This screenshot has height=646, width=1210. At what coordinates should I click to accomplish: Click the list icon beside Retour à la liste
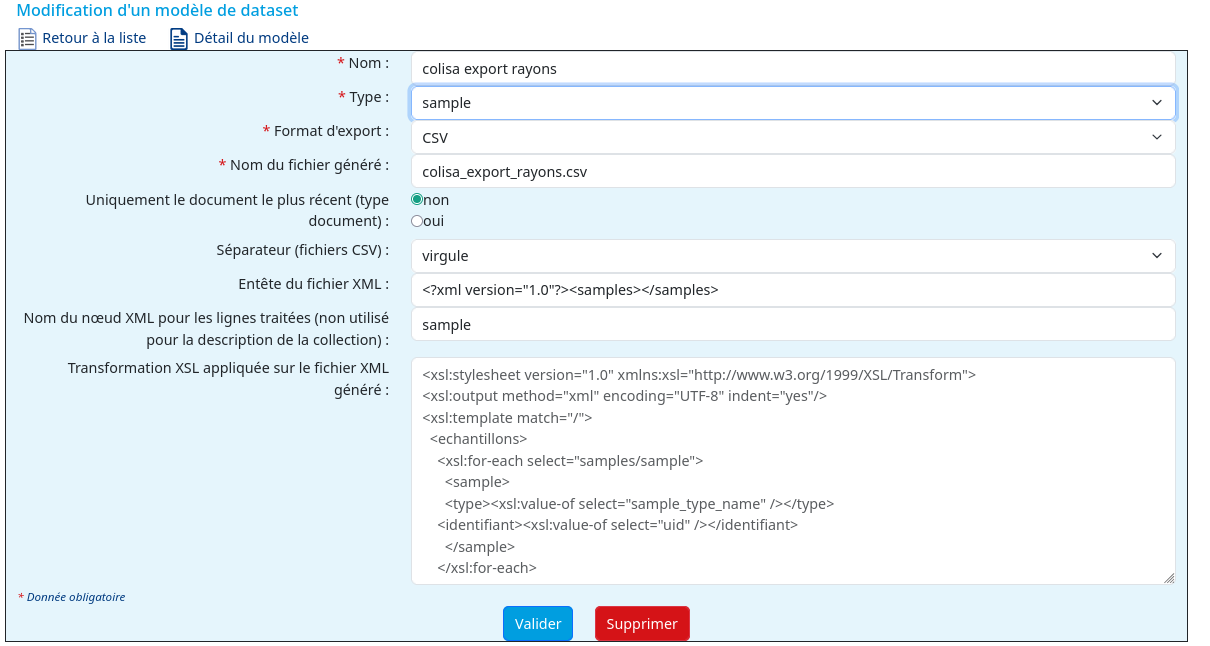pos(28,39)
